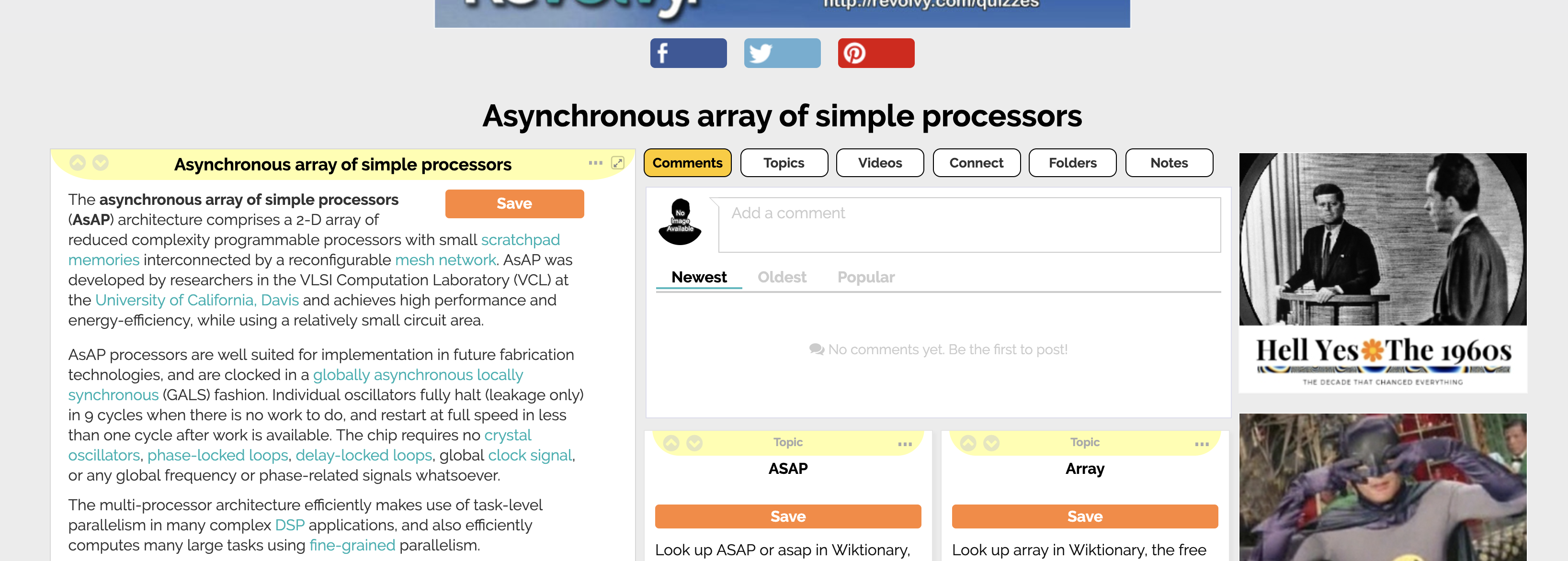
Task: Click the Add a comment field
Action: pyautogui.click(x=969, y=224)
